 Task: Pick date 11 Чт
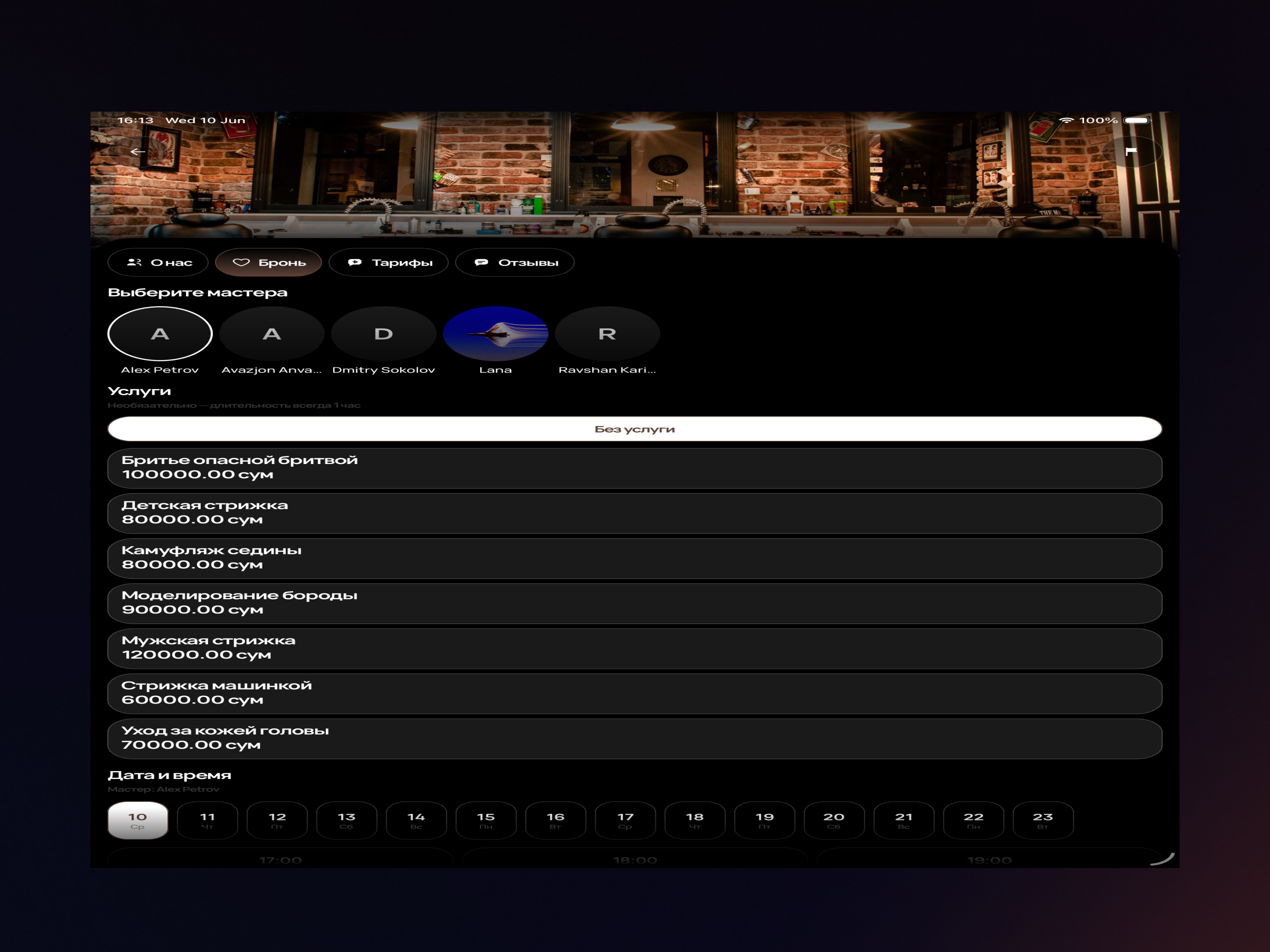coord(207,821)
